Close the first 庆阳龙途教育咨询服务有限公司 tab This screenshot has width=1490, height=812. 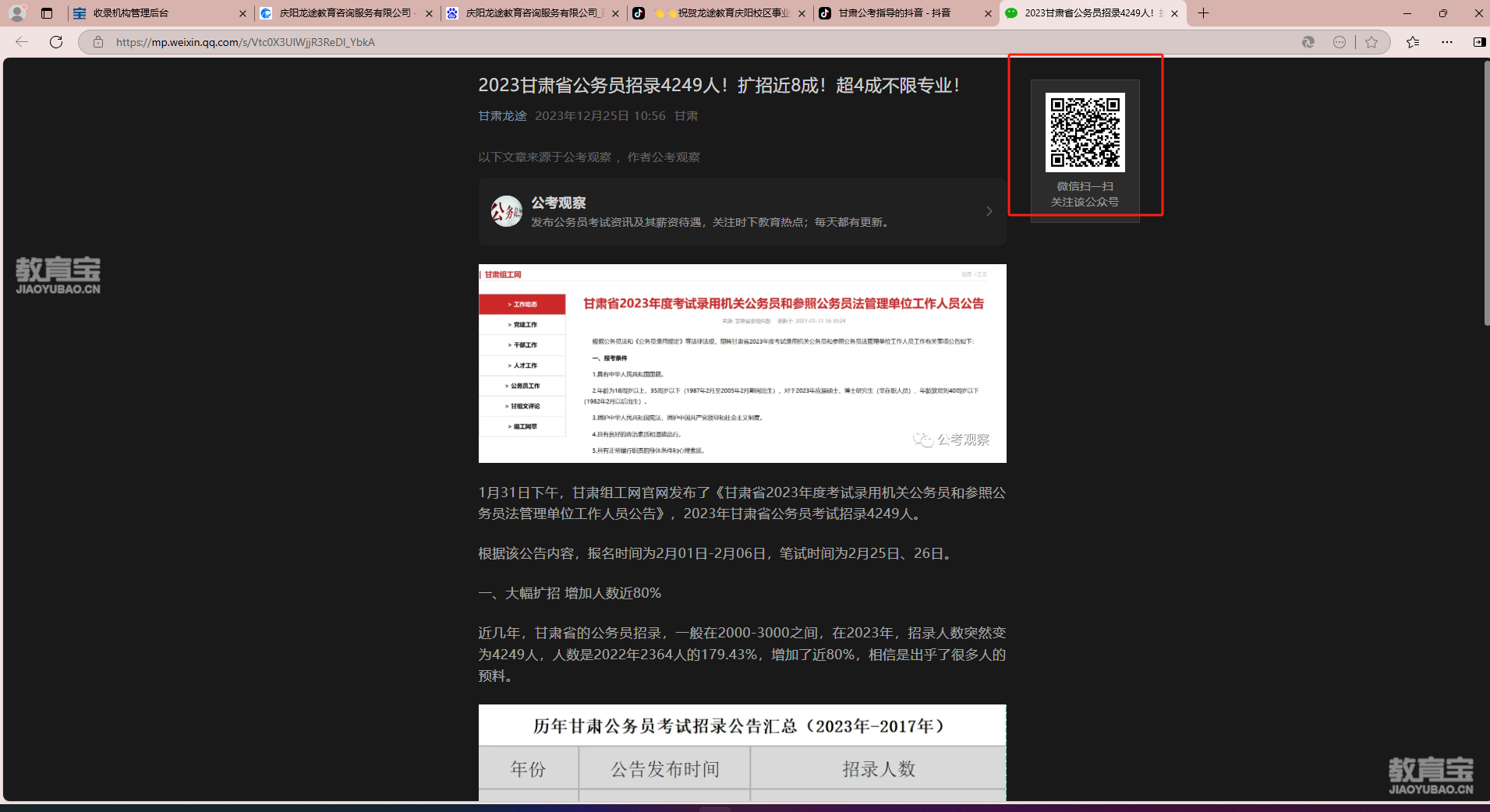(429, 13)
